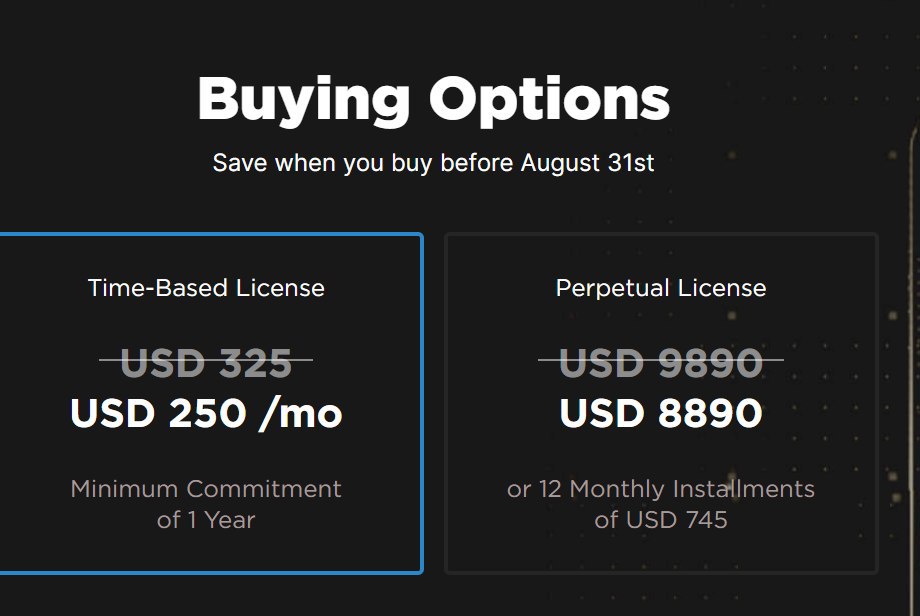This screenshot has height=616, width=920.
Task: Click the full "Save when you buy" subtitle
Action: pyautogui.click(x=433, y=162)
